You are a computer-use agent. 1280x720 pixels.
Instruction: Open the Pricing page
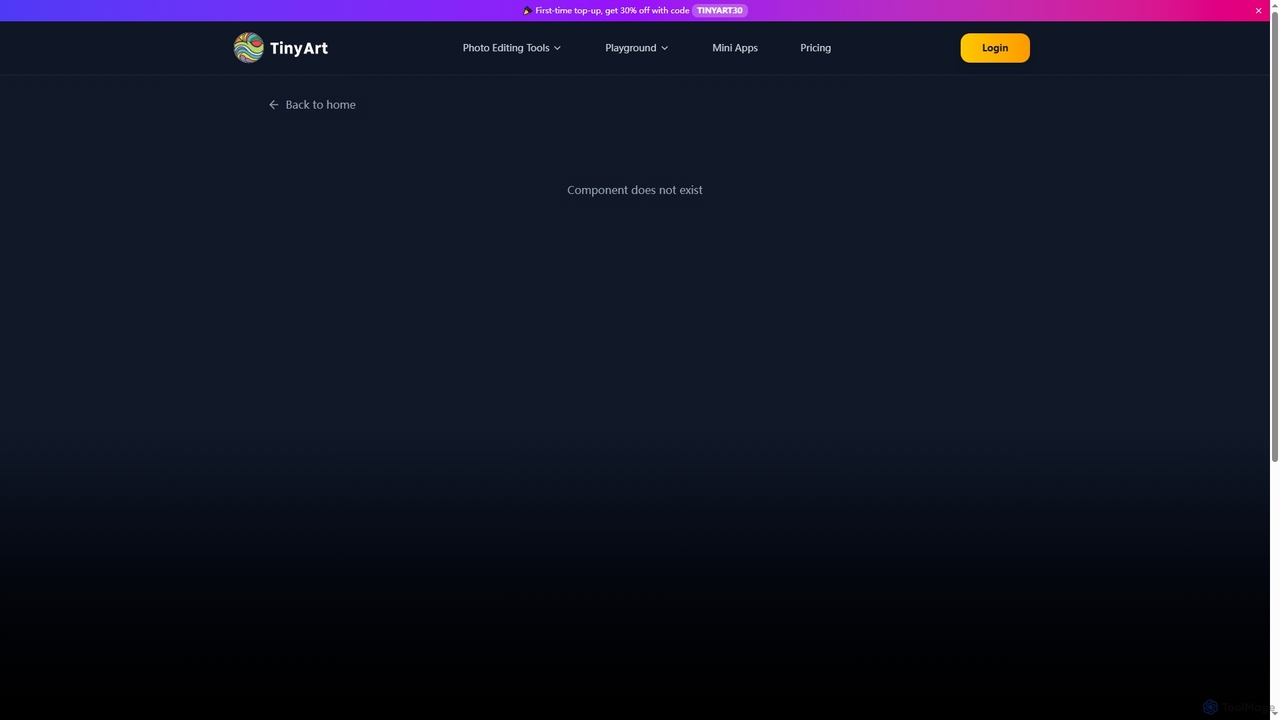point(815,48)
